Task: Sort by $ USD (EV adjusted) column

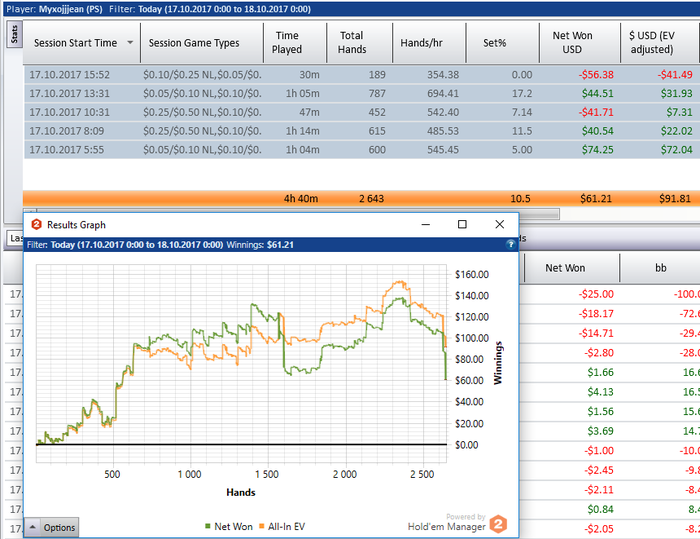Action: point(660,43)
